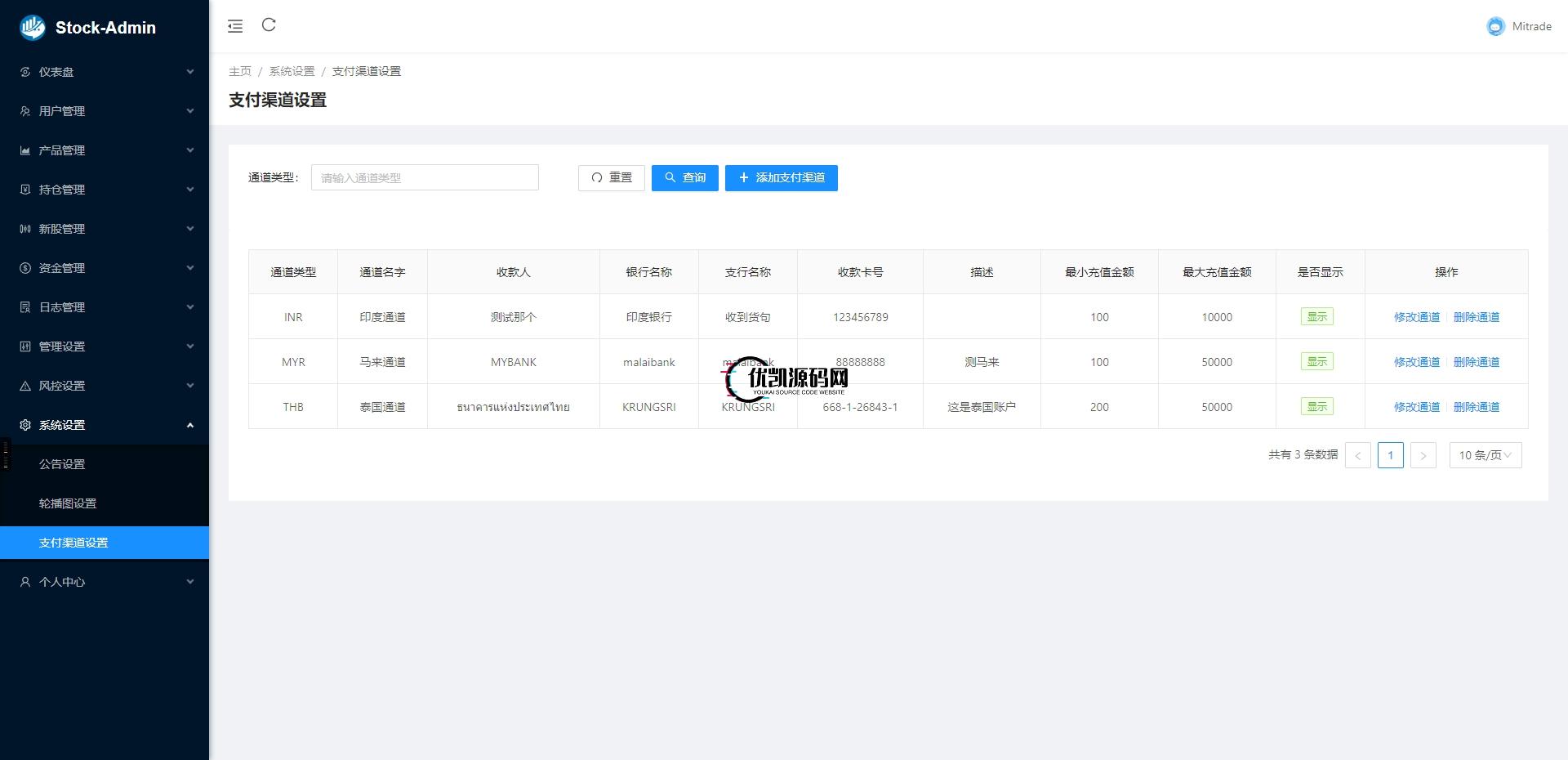Click the 产品管理 chart icon
Screen dimensions: 1568x760
coord(24,150)
